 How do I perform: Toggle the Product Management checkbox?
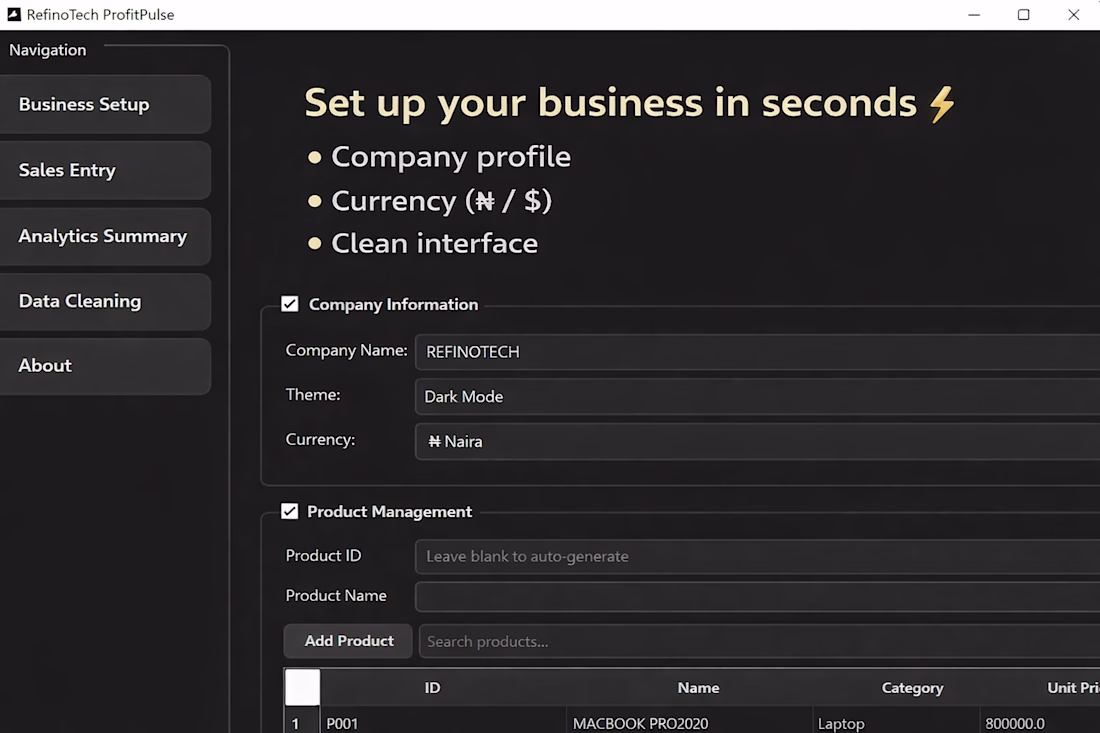pyautogui.click(x=290, y=511)
